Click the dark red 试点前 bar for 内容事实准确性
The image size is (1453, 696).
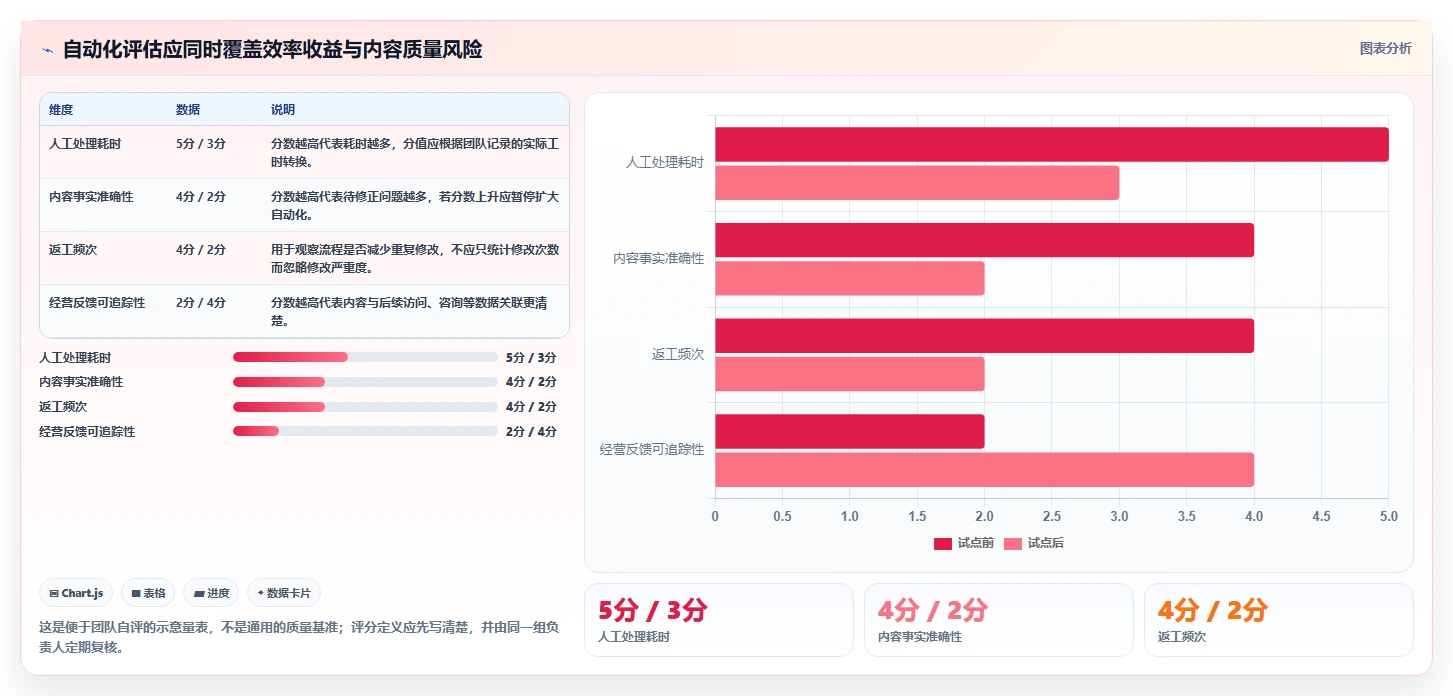pyautogui.click(x=984, y=240)
